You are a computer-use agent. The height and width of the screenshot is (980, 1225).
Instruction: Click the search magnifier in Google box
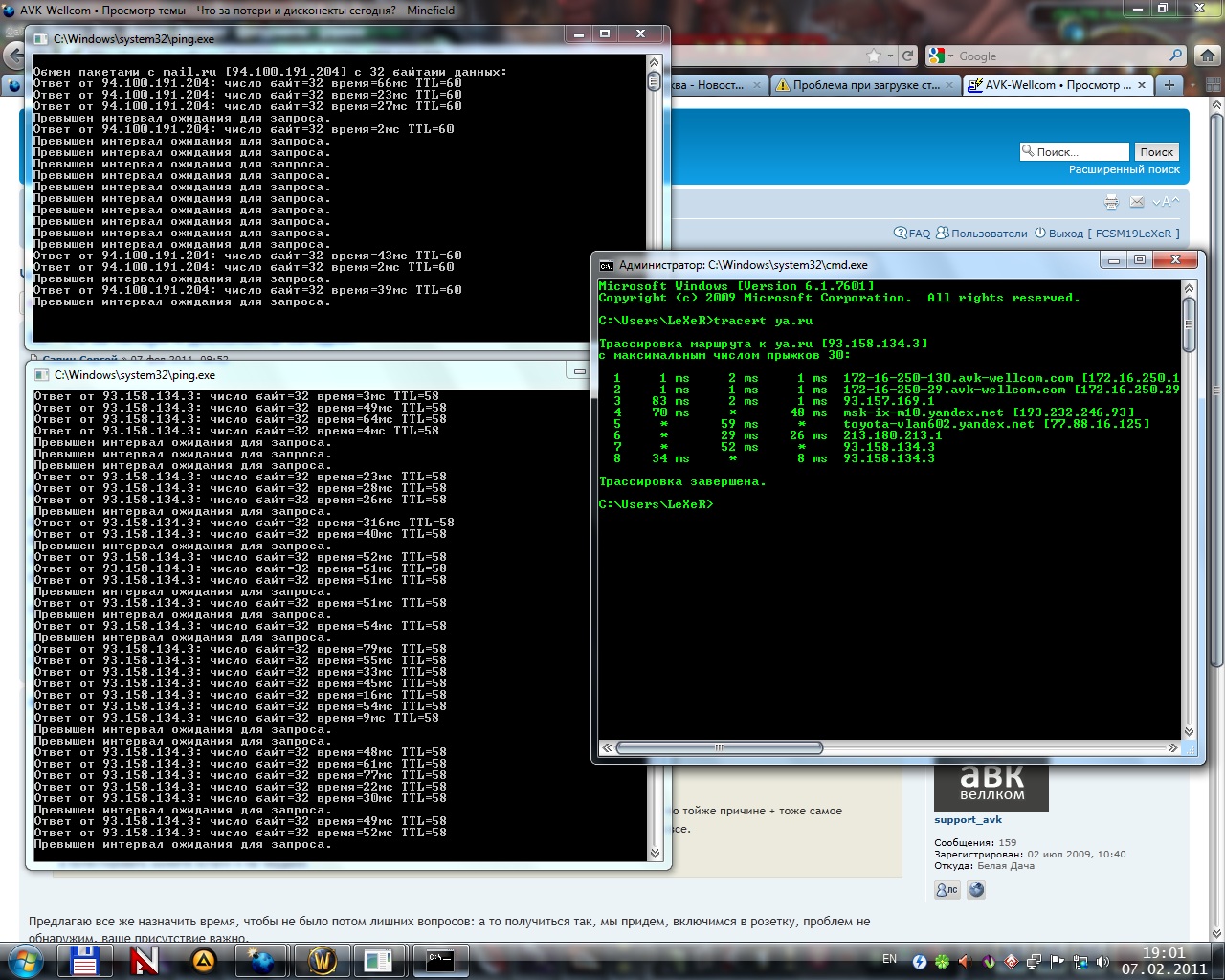(1176, 56)
